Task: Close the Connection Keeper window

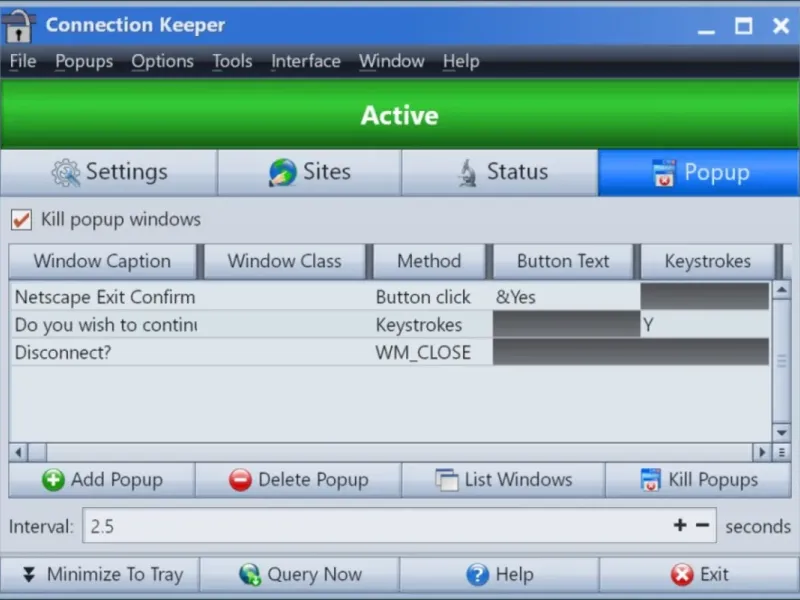Action: click(x=781, y=26)
